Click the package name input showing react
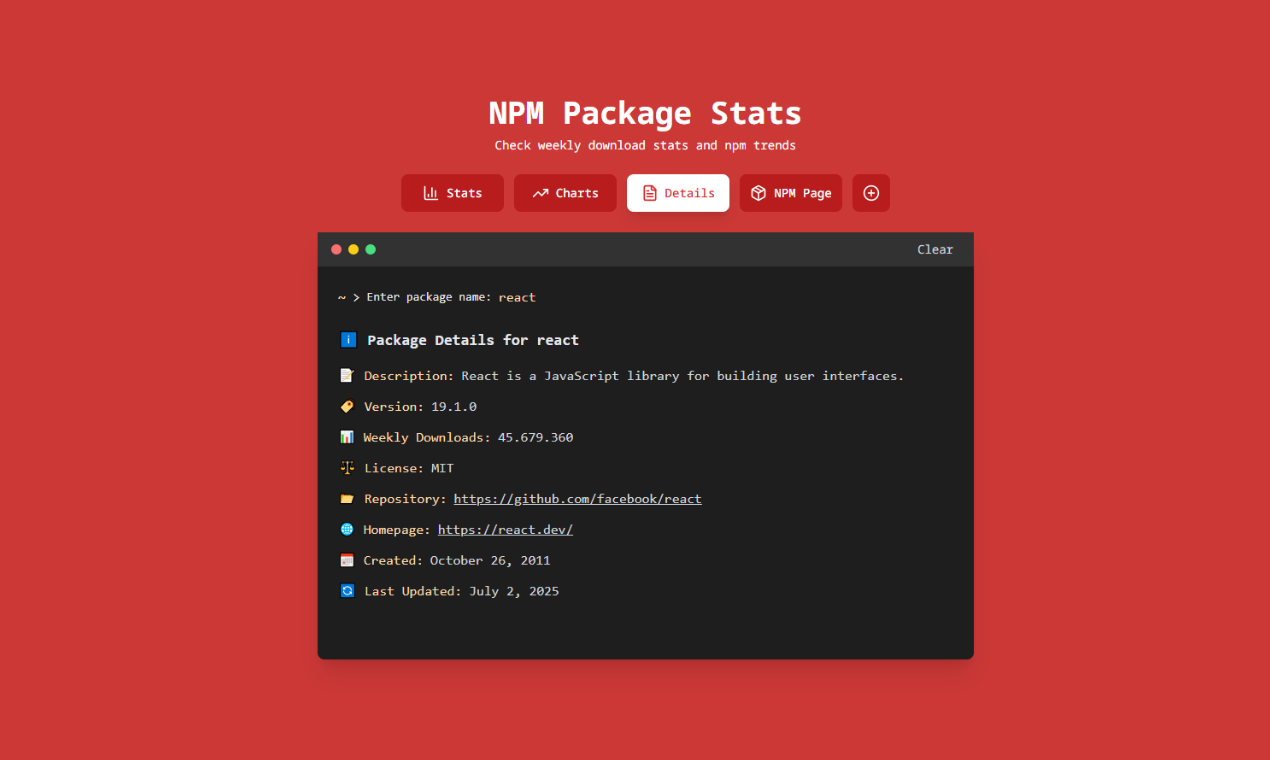Screen dimensions: 1270x760 517,297
